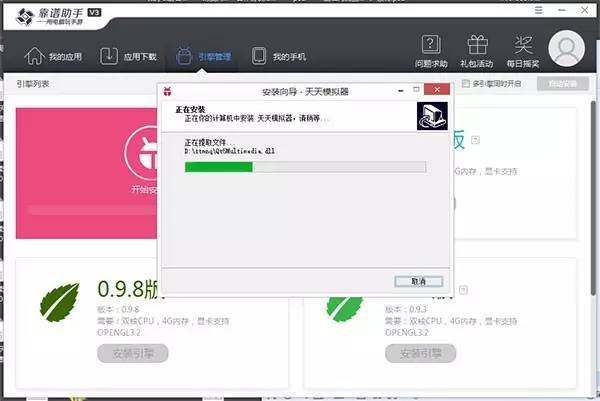Maximize the 安装向导 dialog
Screen dimensions: 600x401
point(416,90)
